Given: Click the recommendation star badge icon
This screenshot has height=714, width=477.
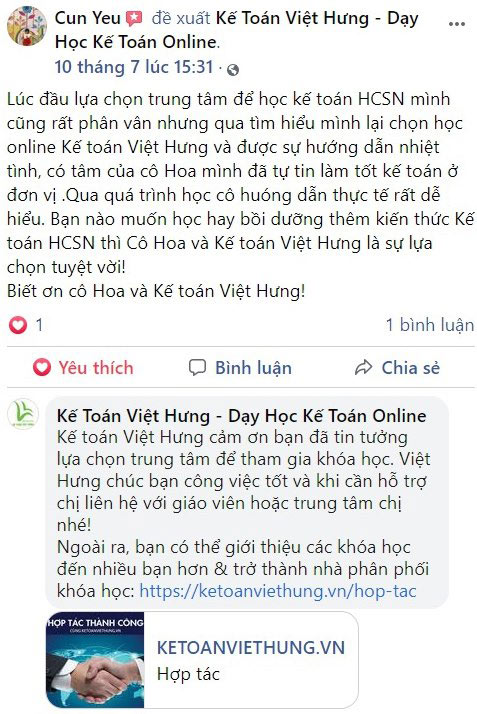Looking at the screenshot, I should [134, 19].
